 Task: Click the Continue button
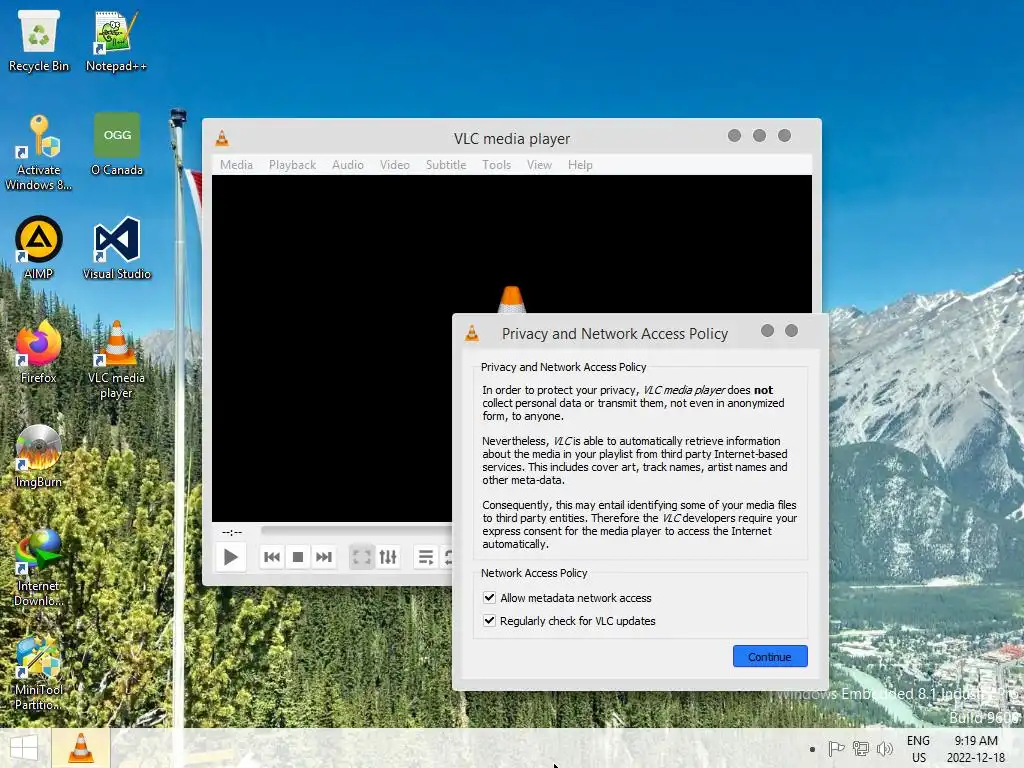point(770,656)
